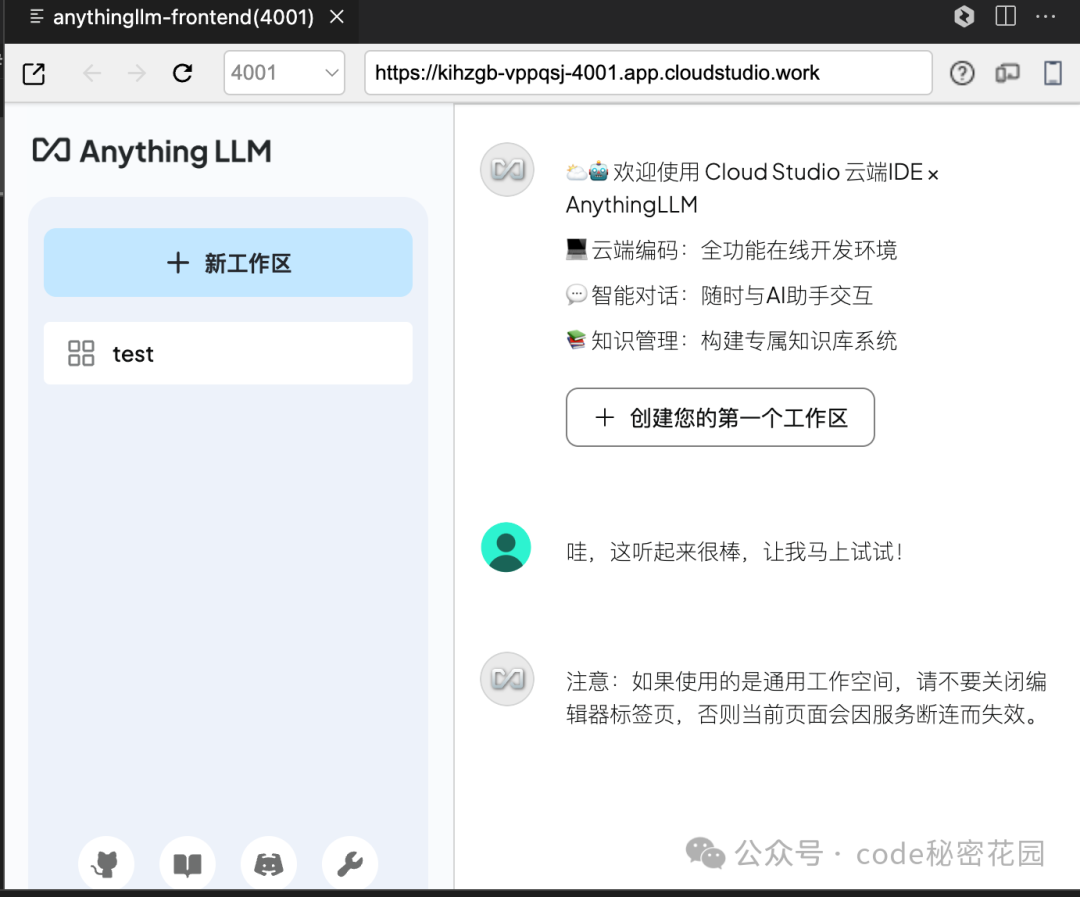Open the documentation book icon
The width and height of the screenshot is (1080, 897).
point(187,864)
